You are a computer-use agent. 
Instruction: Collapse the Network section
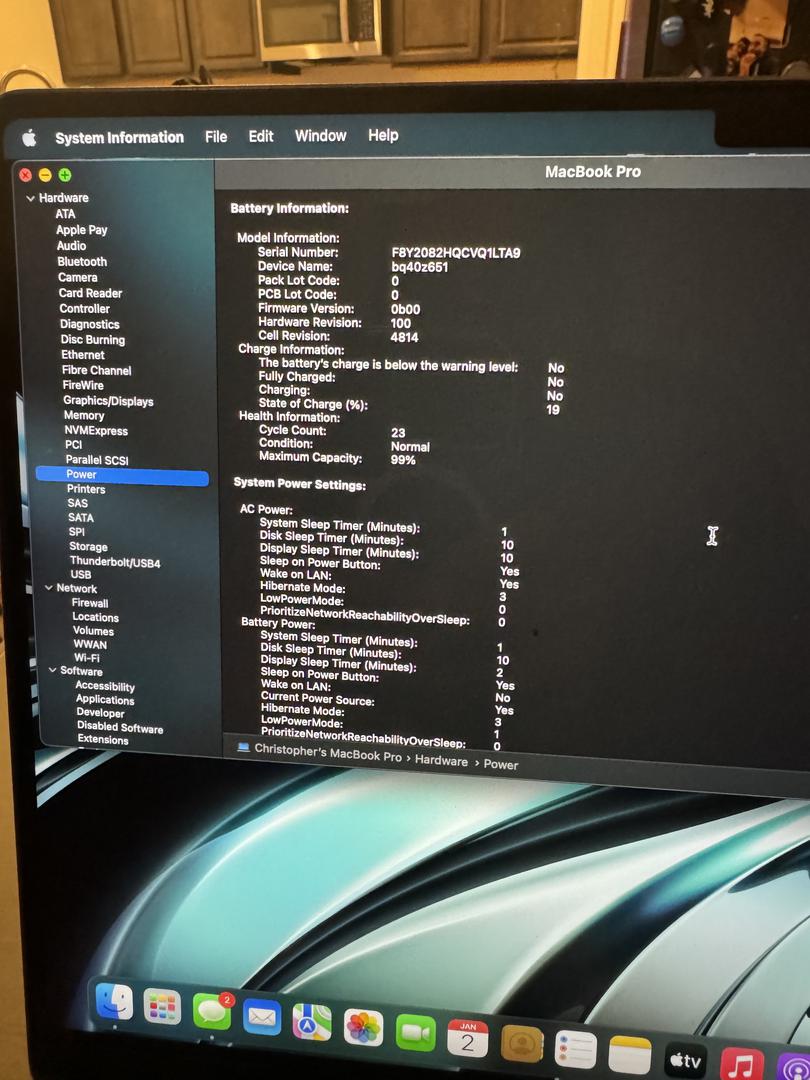pyautogui.click(x=49, y=588)
